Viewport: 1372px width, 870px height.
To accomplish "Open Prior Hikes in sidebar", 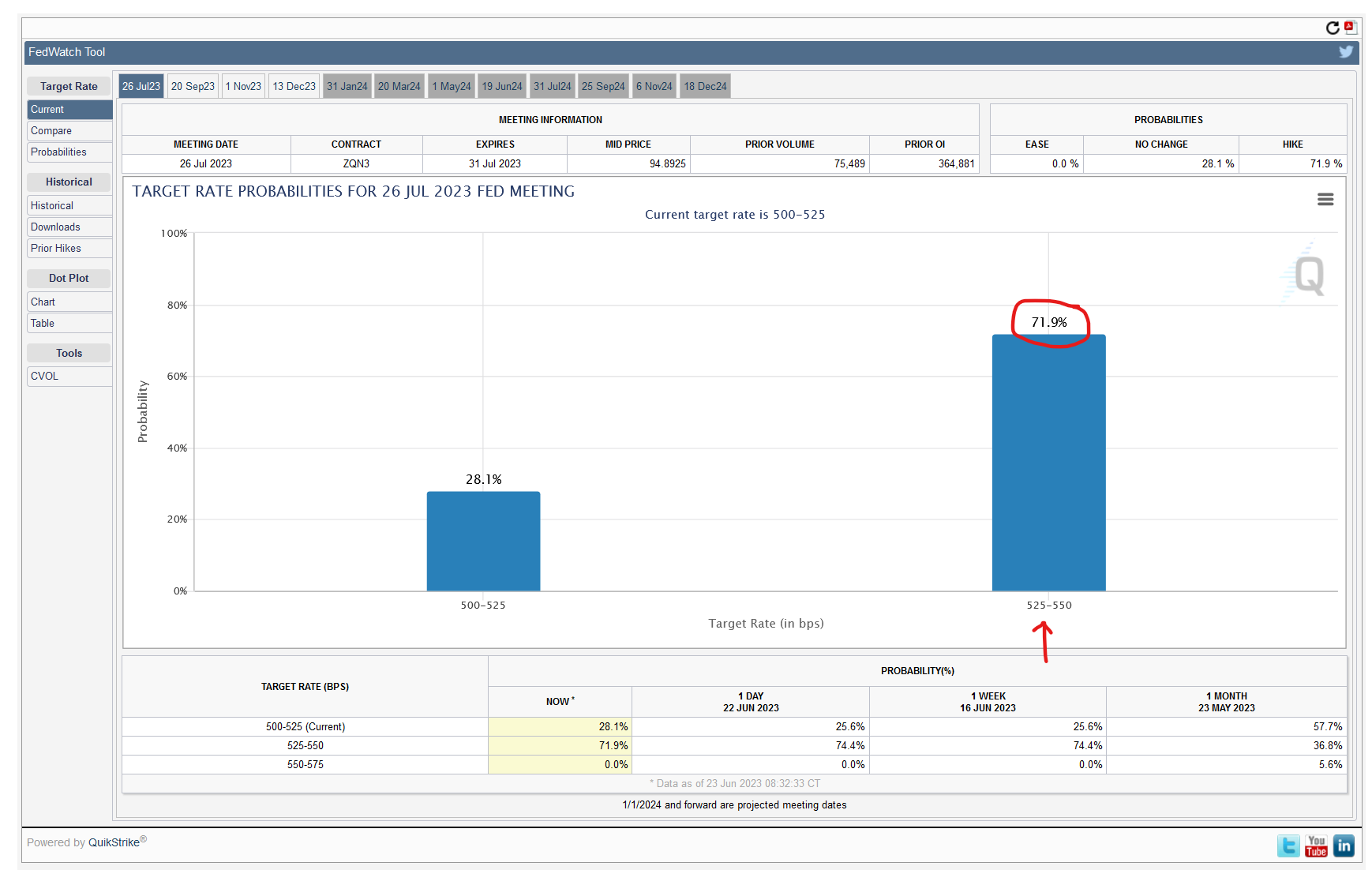I will [55, 249].
